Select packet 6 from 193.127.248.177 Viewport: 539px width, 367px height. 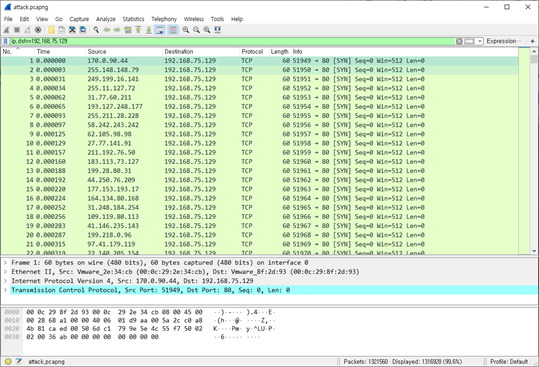[260, 107]
